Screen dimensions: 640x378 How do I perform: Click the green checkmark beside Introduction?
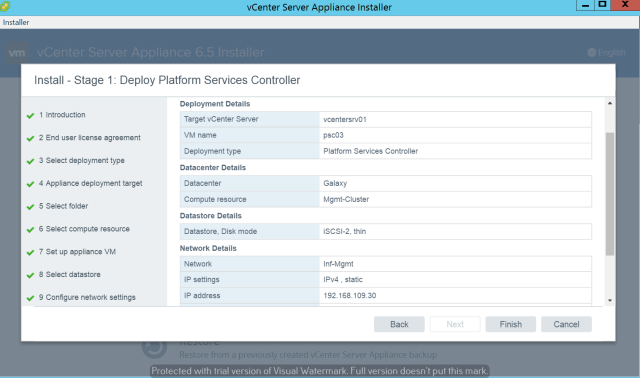click(x=30, y=116)
